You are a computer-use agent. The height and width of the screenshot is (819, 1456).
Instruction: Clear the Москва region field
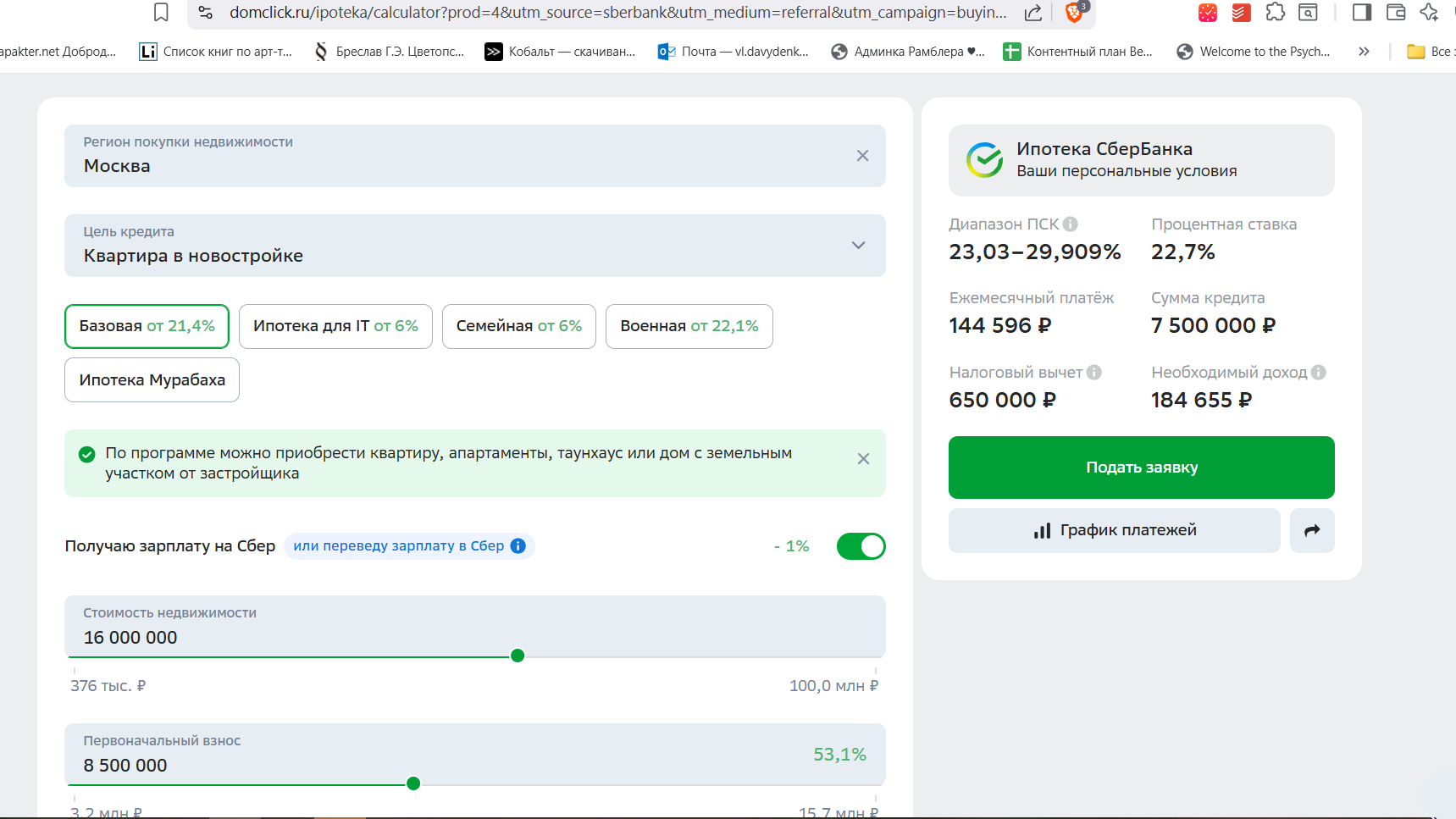pos(862,156)
